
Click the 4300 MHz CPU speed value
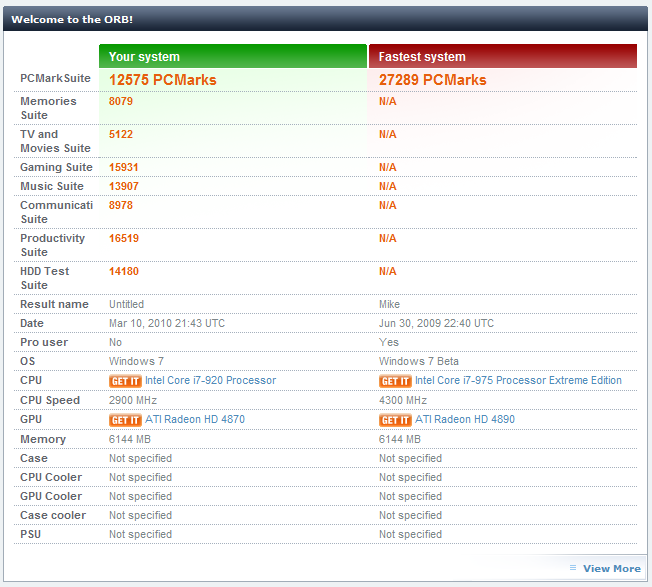[403, 400]
